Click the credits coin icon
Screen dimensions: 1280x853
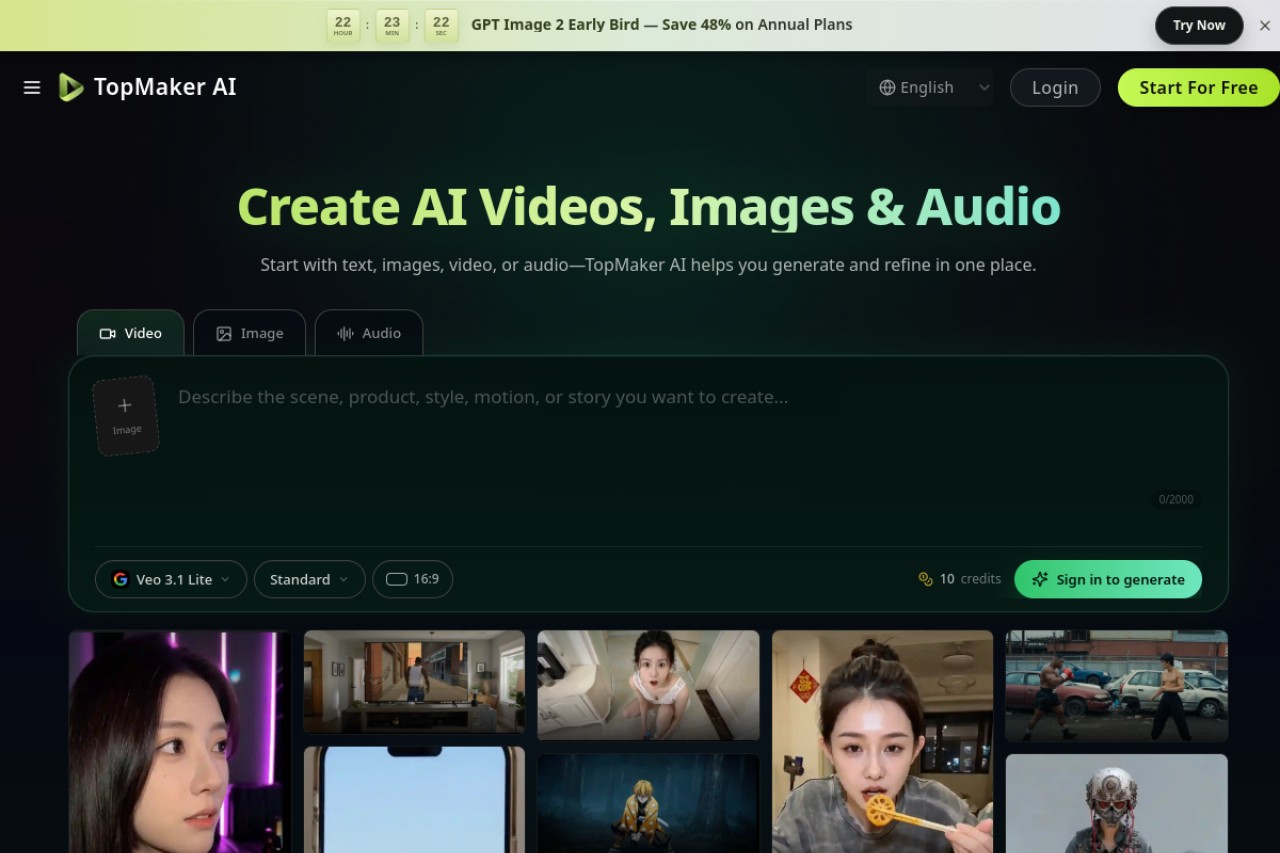pyautogui.click(x=925, y=579)
